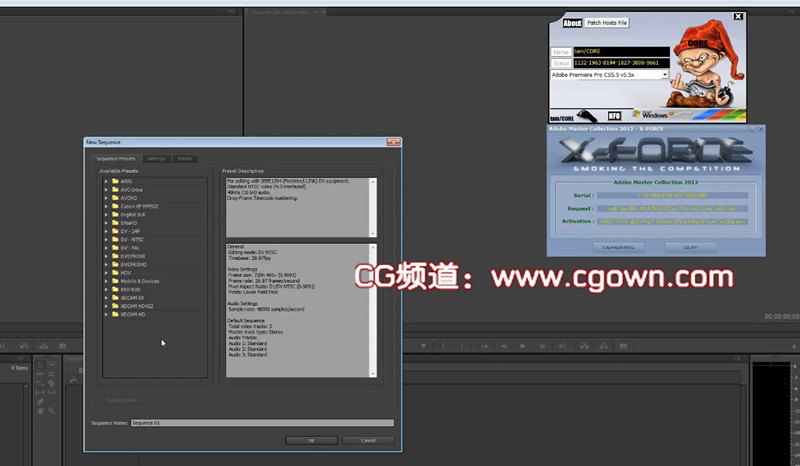Click the Lift button in Program monitor
This screenshot has width=800, height=466.
tap(585, 346)
